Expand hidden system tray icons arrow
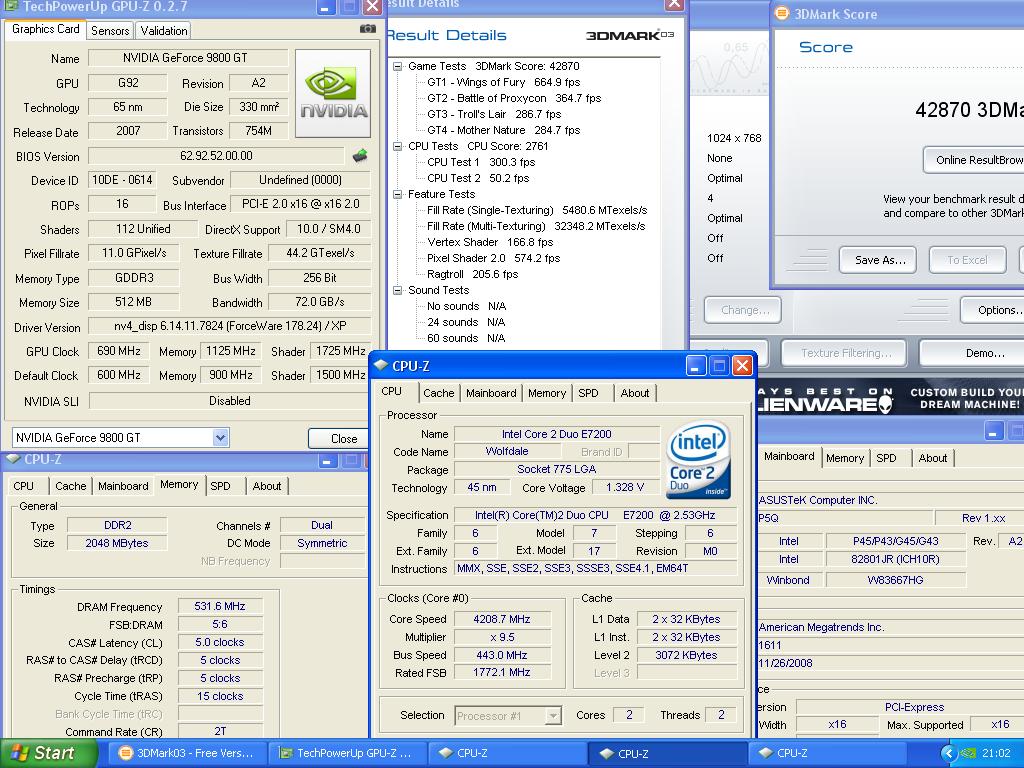The height and width of the screenshot is (768, 1024). pos(948,754)
